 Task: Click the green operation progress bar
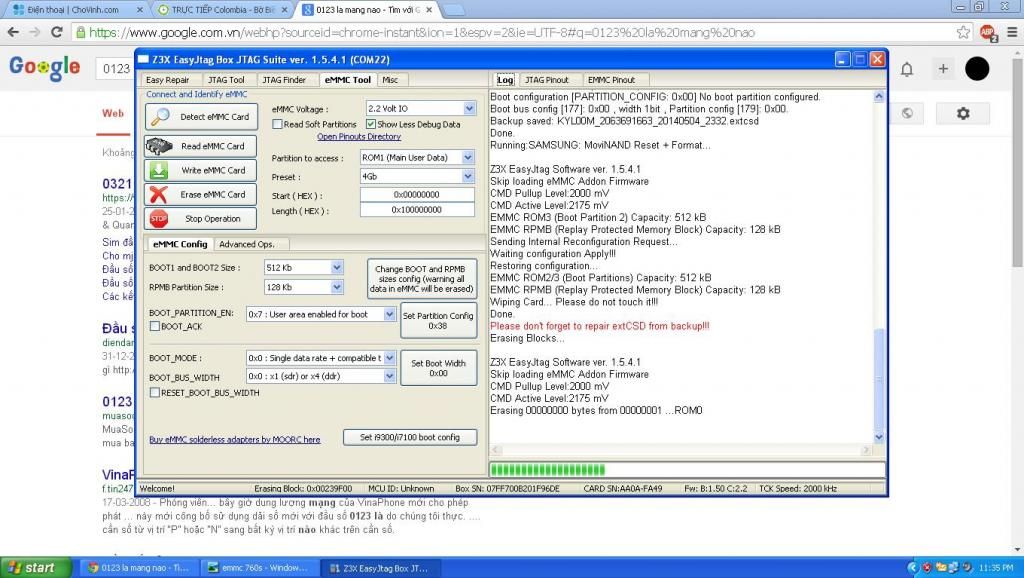click(687, 469)
